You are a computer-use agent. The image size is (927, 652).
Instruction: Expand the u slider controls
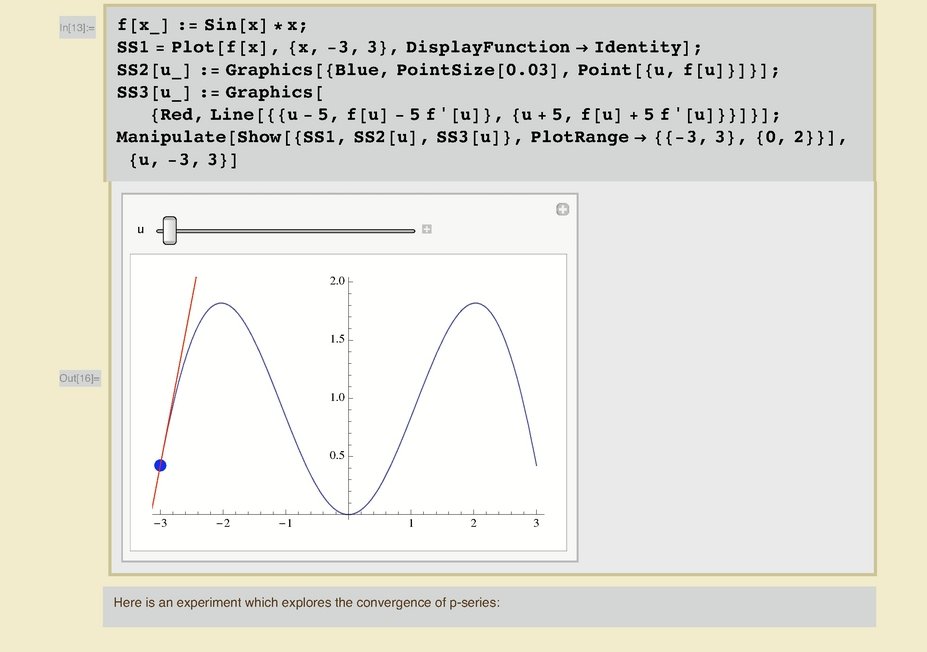pos(427,230)
